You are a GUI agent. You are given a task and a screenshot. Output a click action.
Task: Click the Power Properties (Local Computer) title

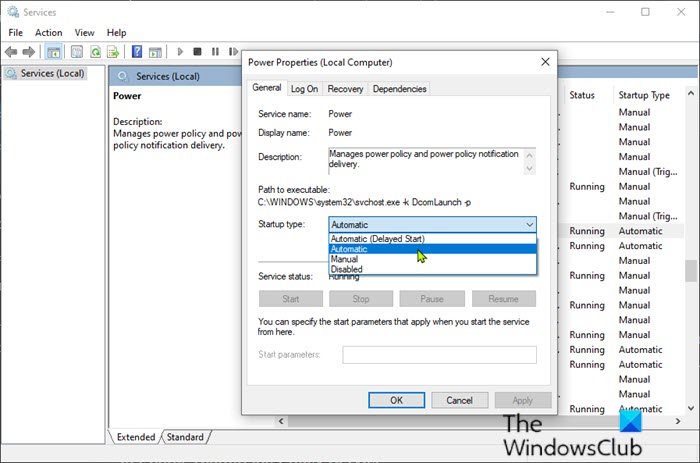click(x=320, y=63)
